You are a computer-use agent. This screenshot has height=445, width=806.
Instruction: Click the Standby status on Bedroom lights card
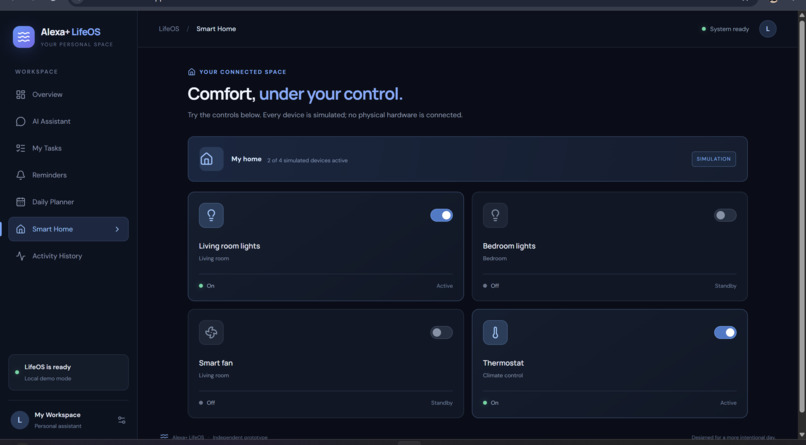[x=725, y=286]
